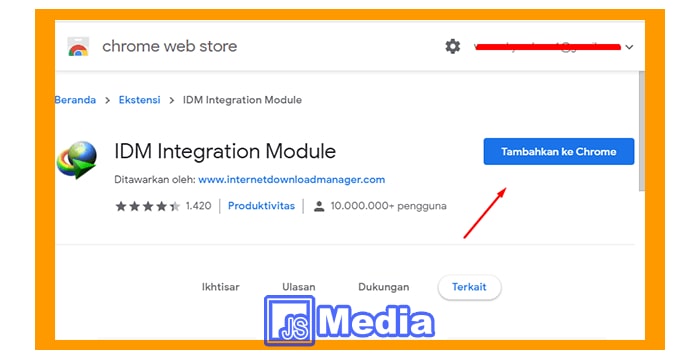Switch to the Ikhtisar tab
The width and height of the screenshot is (700, 360).
221,287
